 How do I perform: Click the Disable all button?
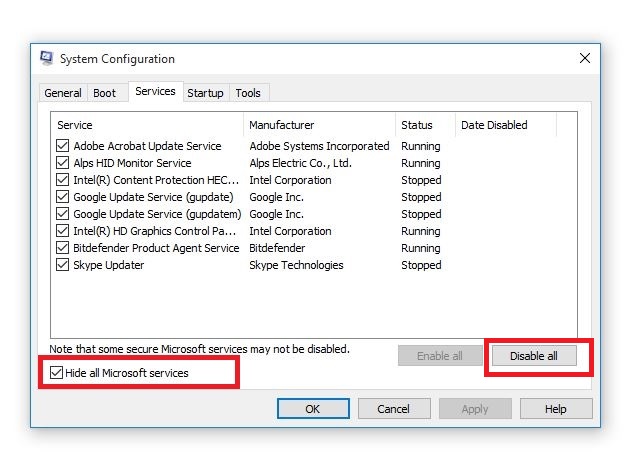(x=534, y=356)
